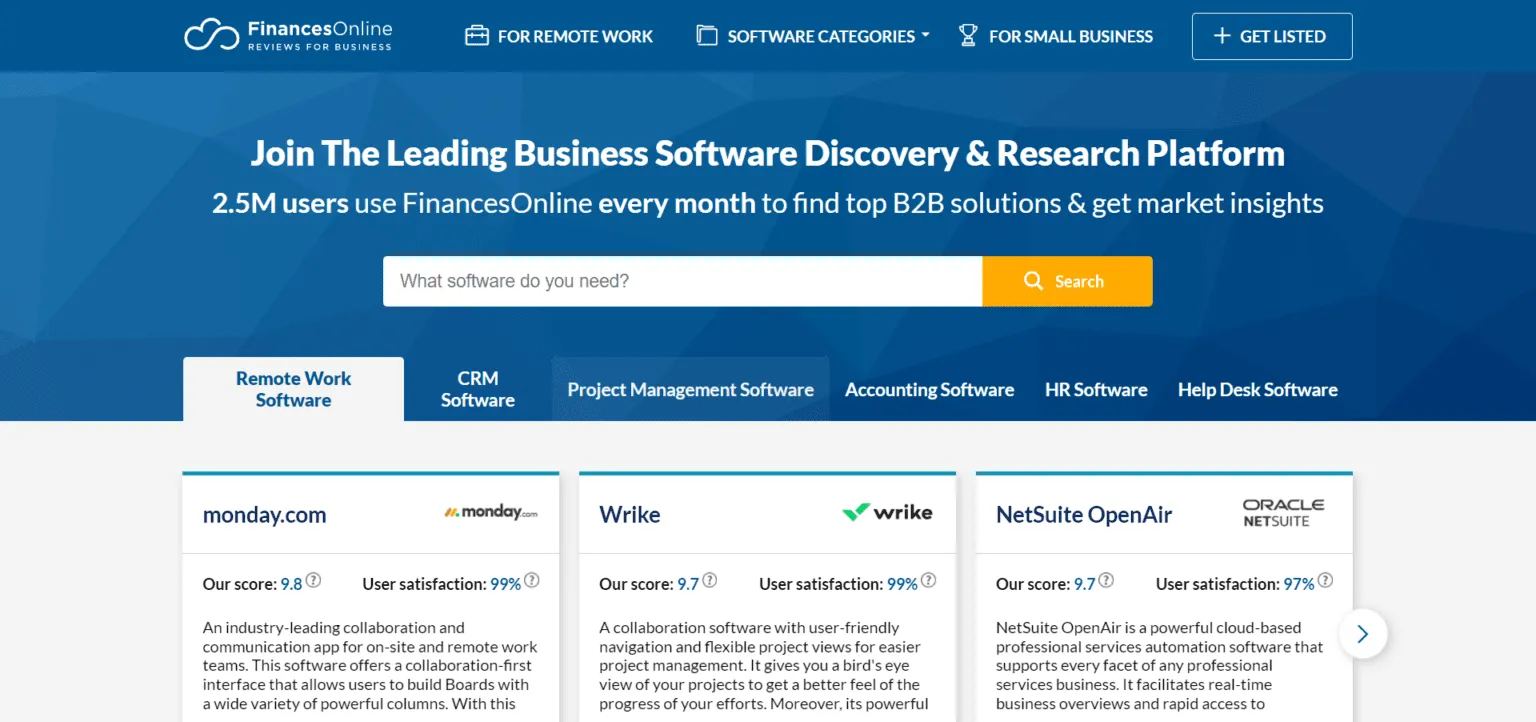Select the briefcase icon beside For Remote Work

(477, 35)
